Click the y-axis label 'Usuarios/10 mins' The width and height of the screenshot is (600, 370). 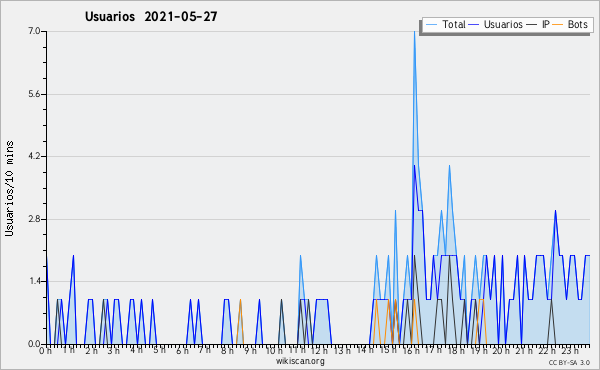tap(9, 188)
